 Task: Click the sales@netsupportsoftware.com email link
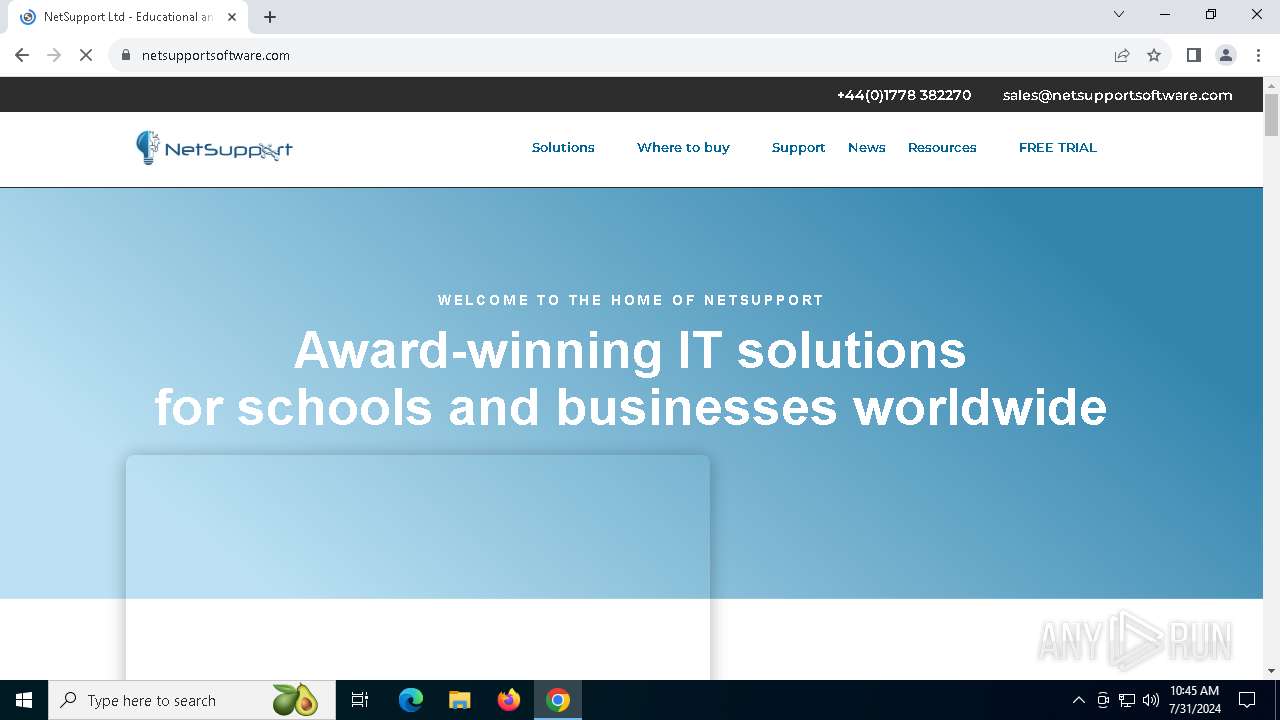pos(1118,95)
